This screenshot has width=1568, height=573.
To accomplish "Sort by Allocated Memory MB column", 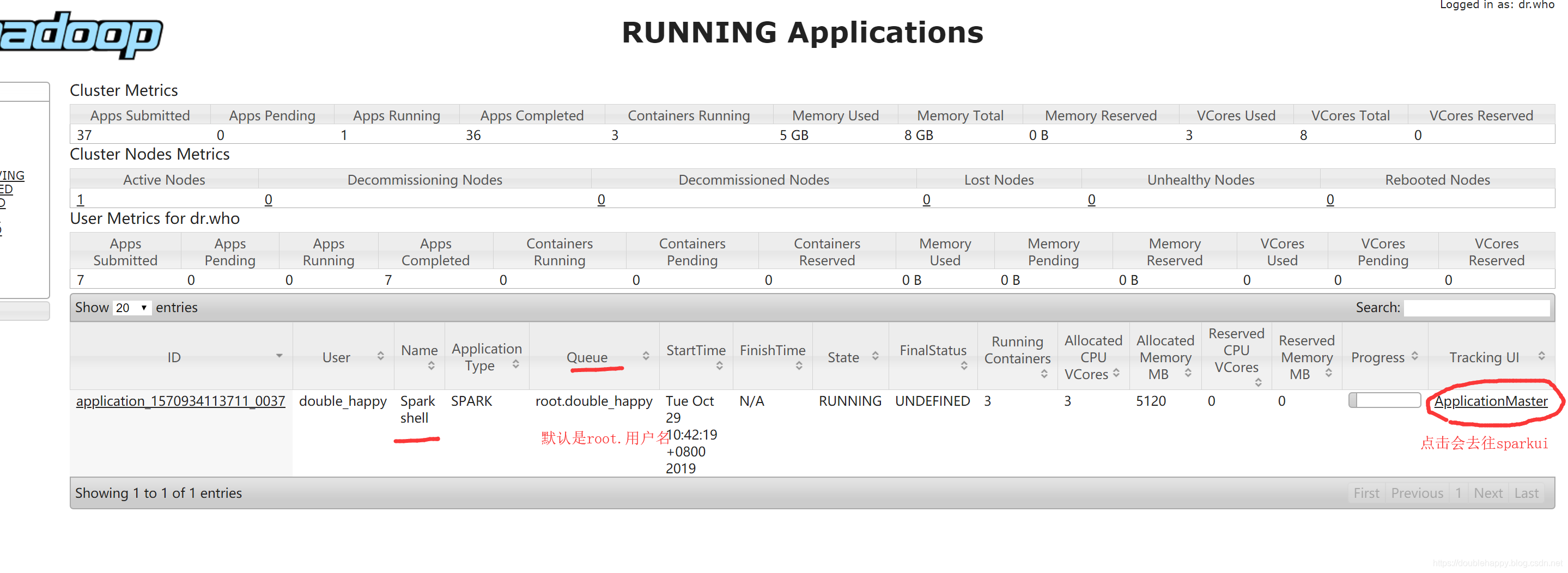I will (1165, 356).
